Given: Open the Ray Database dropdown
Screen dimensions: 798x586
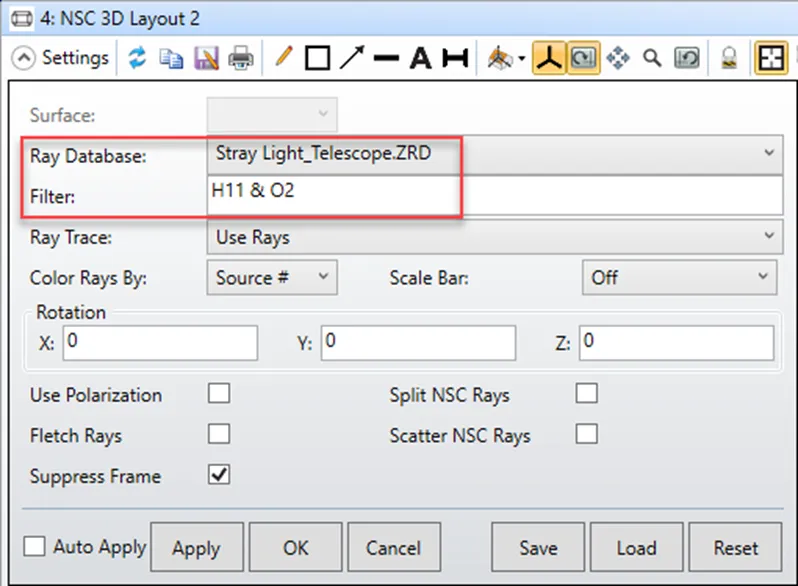Looking at the screenshot, I should coord(494,154).
